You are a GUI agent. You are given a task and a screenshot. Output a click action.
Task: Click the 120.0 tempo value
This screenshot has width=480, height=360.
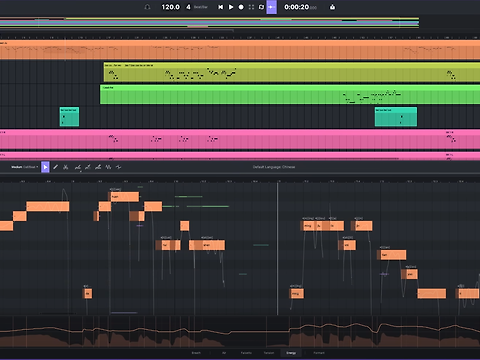tap(170, 7)
